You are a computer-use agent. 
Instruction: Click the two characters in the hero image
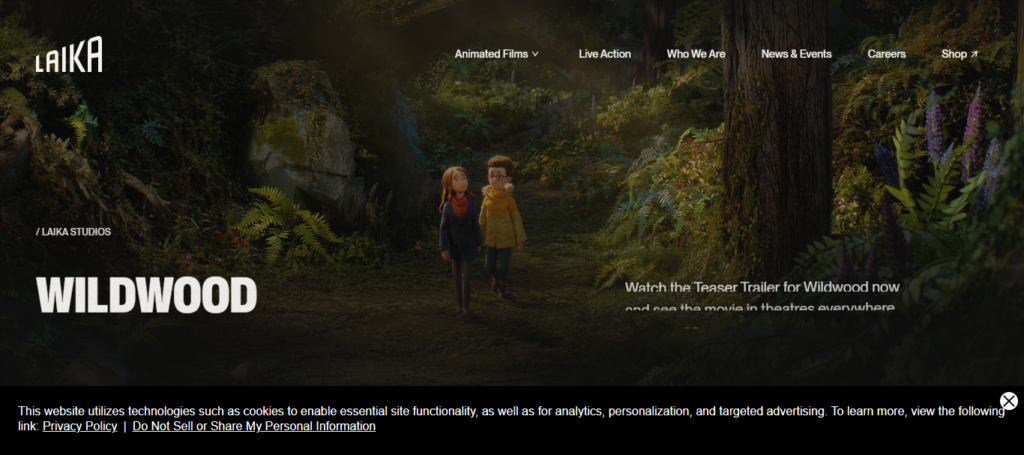coord(482,234)
